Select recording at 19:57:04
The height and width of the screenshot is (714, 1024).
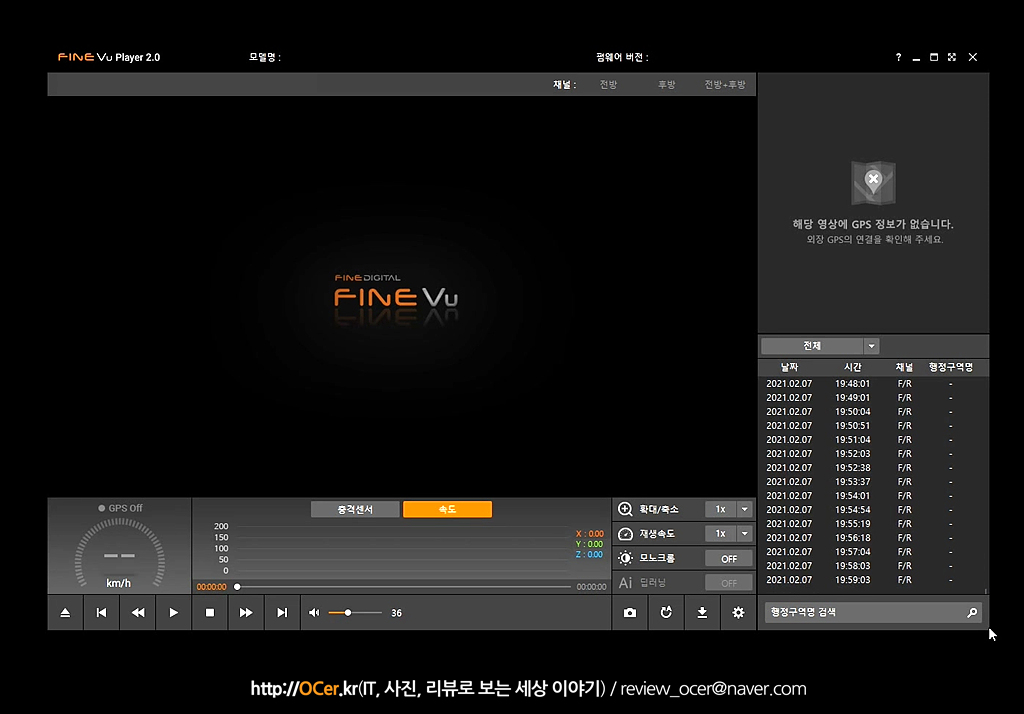(872, 552)
